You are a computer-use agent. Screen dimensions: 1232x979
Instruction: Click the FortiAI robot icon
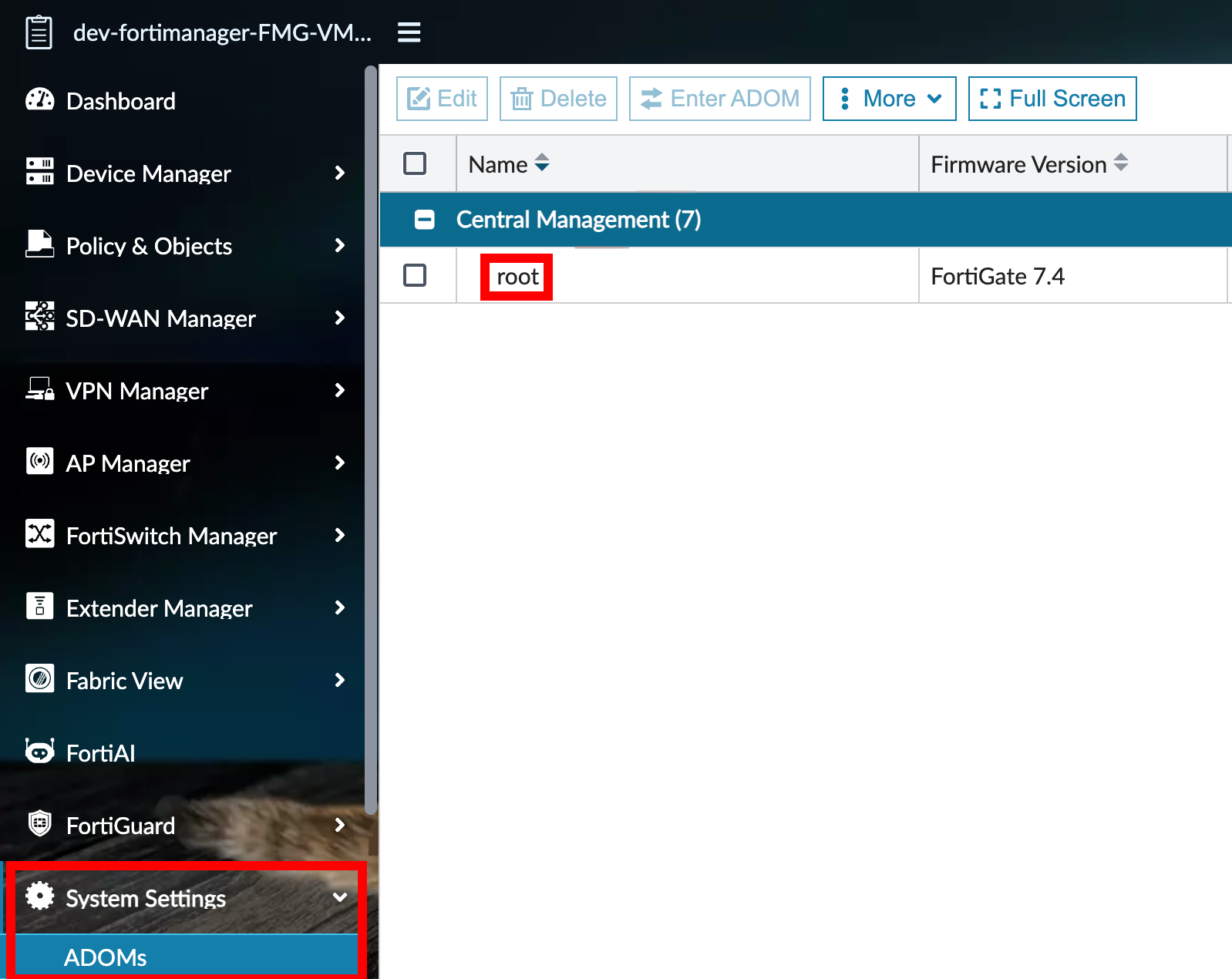tap(39, 752)
